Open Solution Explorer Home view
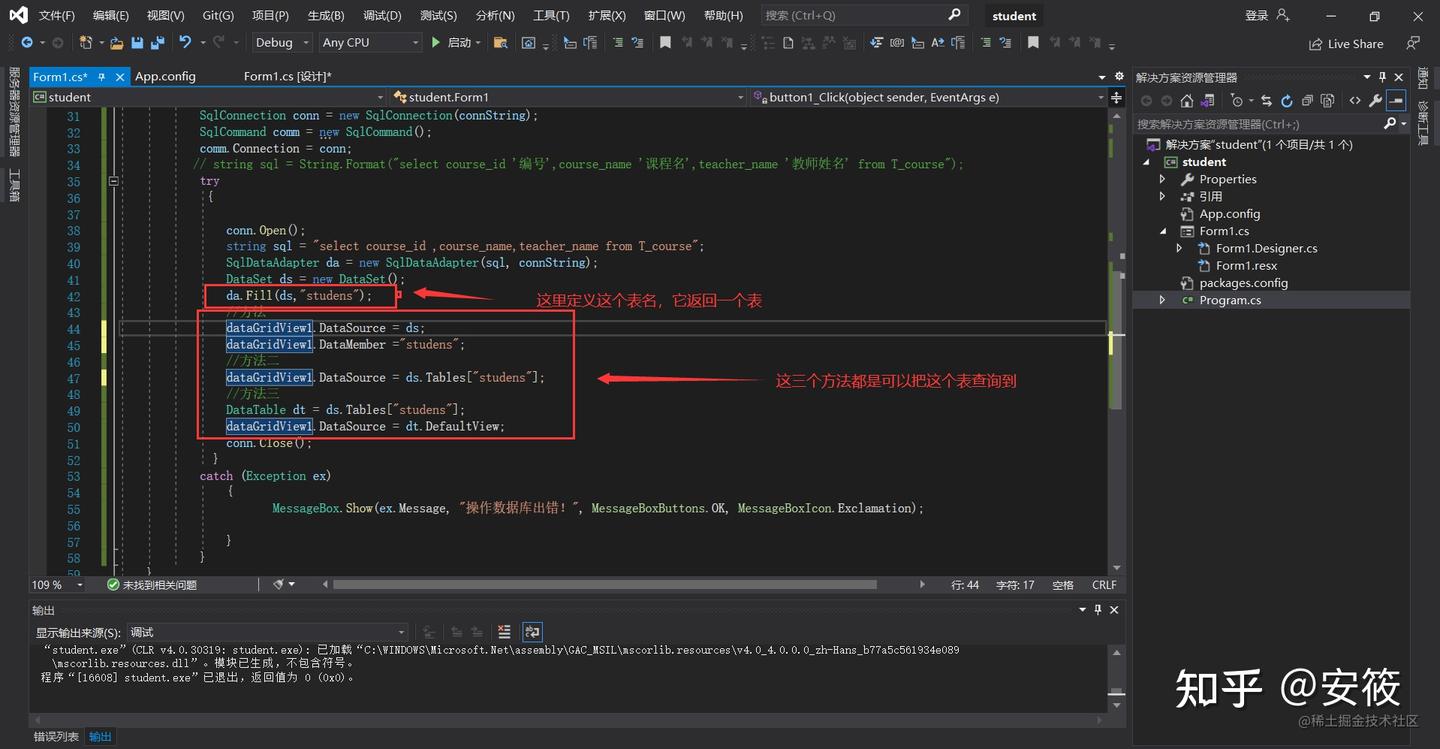 (x=1186, y=100)
